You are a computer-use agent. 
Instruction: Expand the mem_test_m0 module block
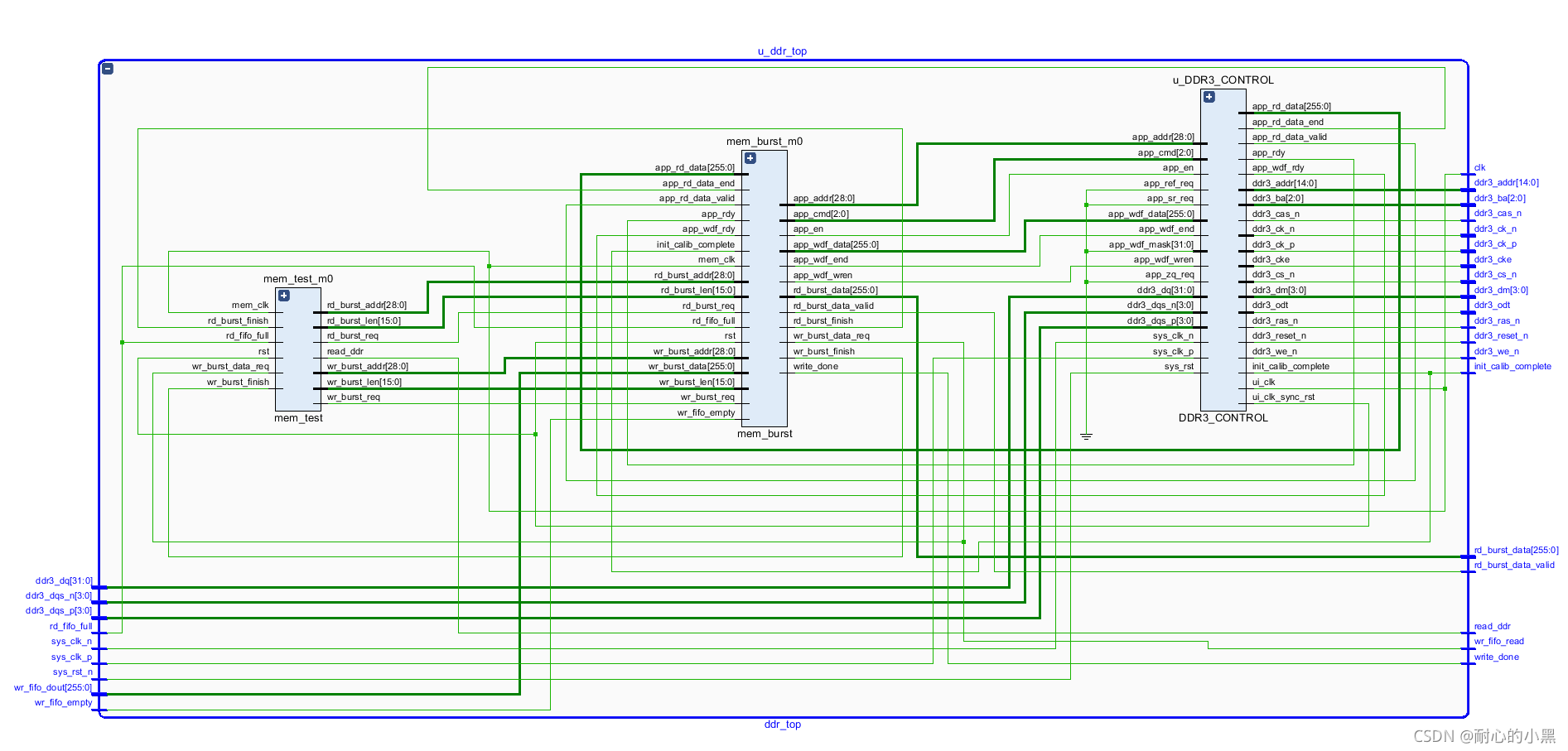284,296
